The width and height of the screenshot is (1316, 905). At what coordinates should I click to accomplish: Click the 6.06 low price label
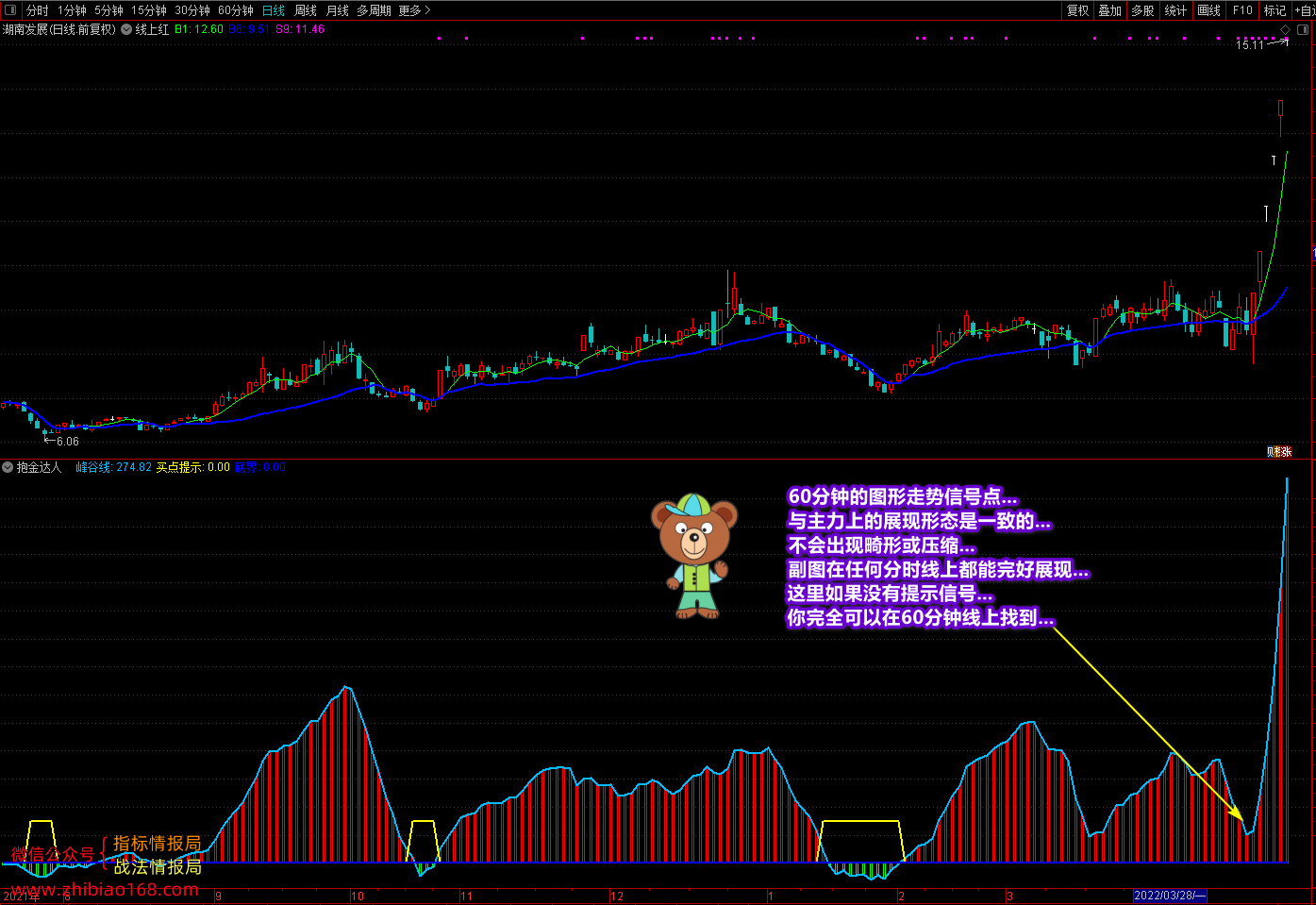[67, 441]
